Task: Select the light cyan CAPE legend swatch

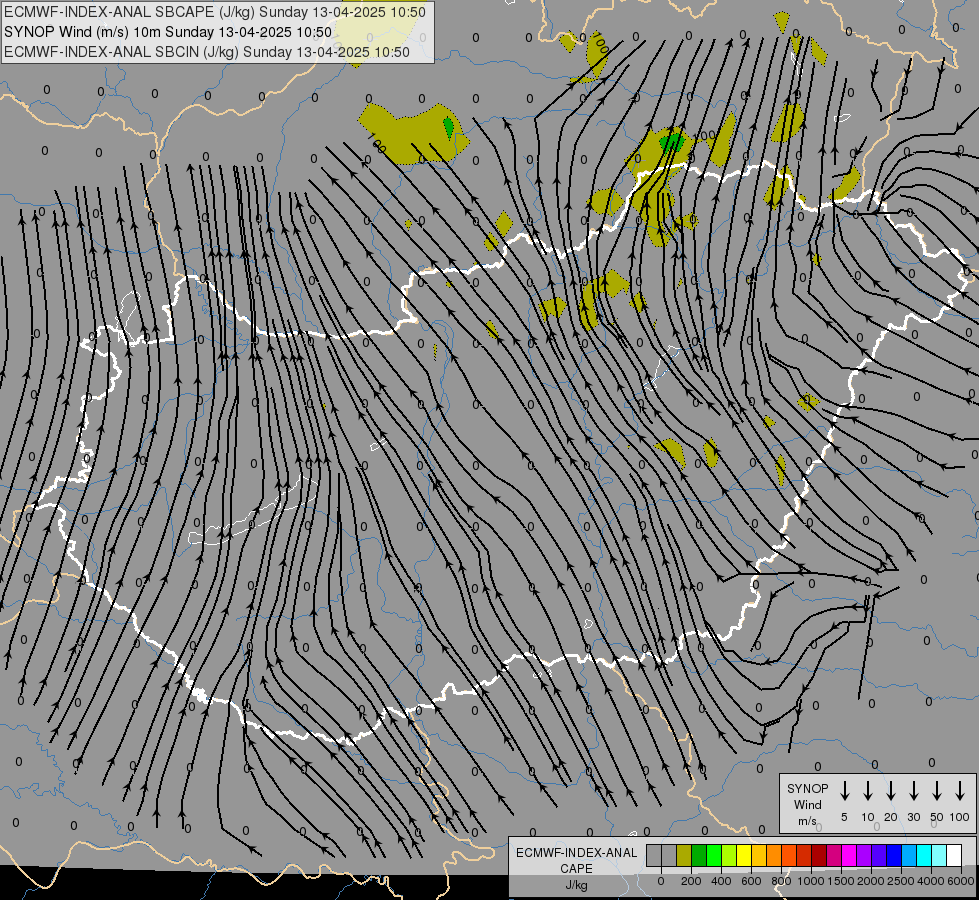Action: [x=939, y=856]
